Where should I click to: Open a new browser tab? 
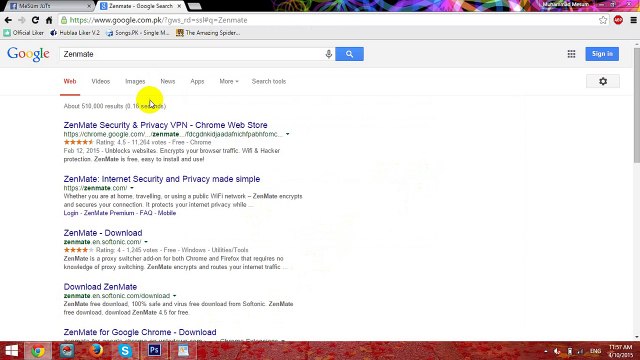pos(194,6)
